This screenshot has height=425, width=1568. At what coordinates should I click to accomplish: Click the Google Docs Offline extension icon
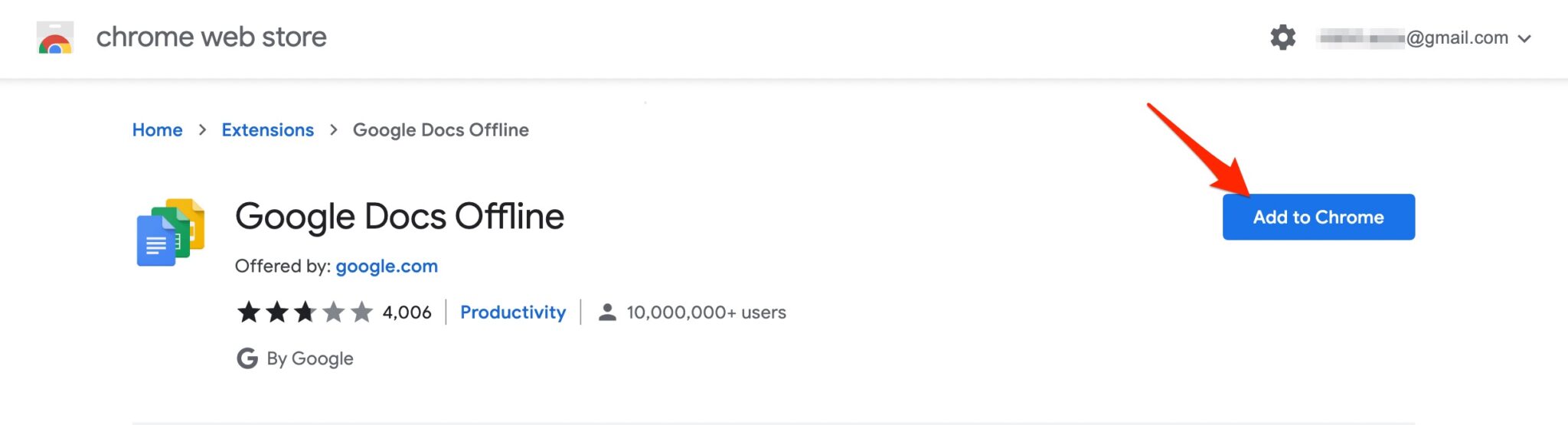pyautogui.click(x=171, y=232)
